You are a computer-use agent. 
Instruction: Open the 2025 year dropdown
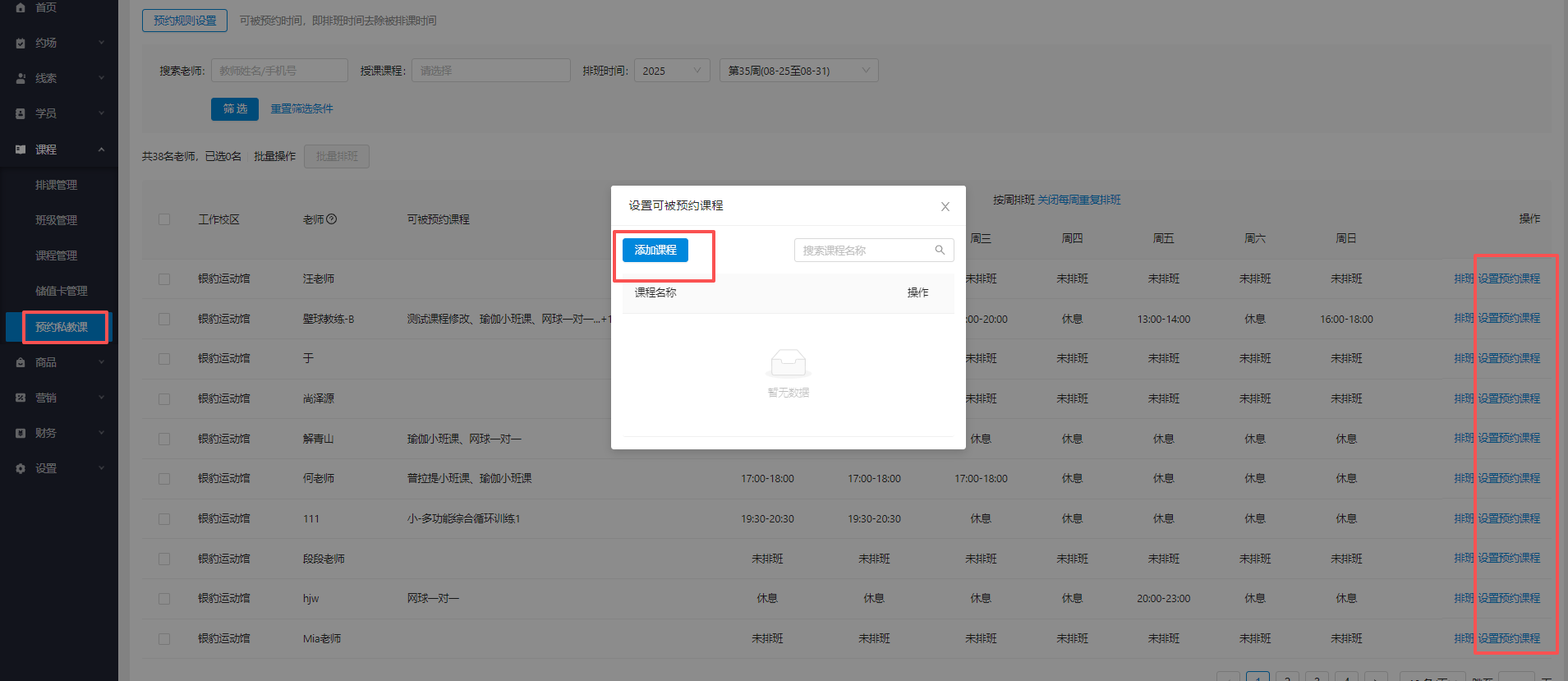click(672, 71)
